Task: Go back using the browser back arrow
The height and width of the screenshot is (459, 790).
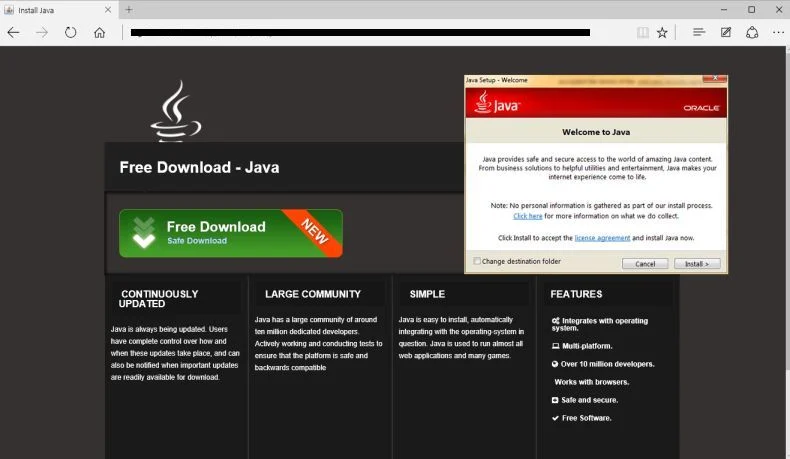Action: [x=14, y=33]
